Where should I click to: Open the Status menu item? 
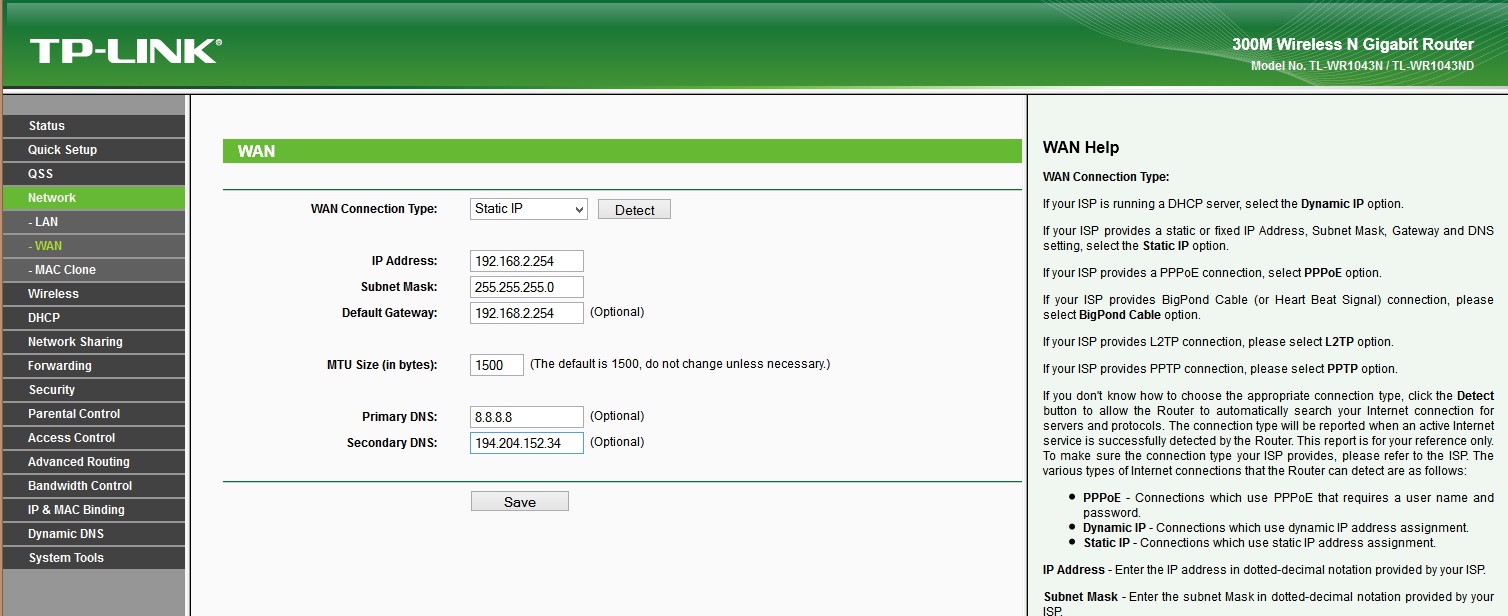[x=93, y=126]
